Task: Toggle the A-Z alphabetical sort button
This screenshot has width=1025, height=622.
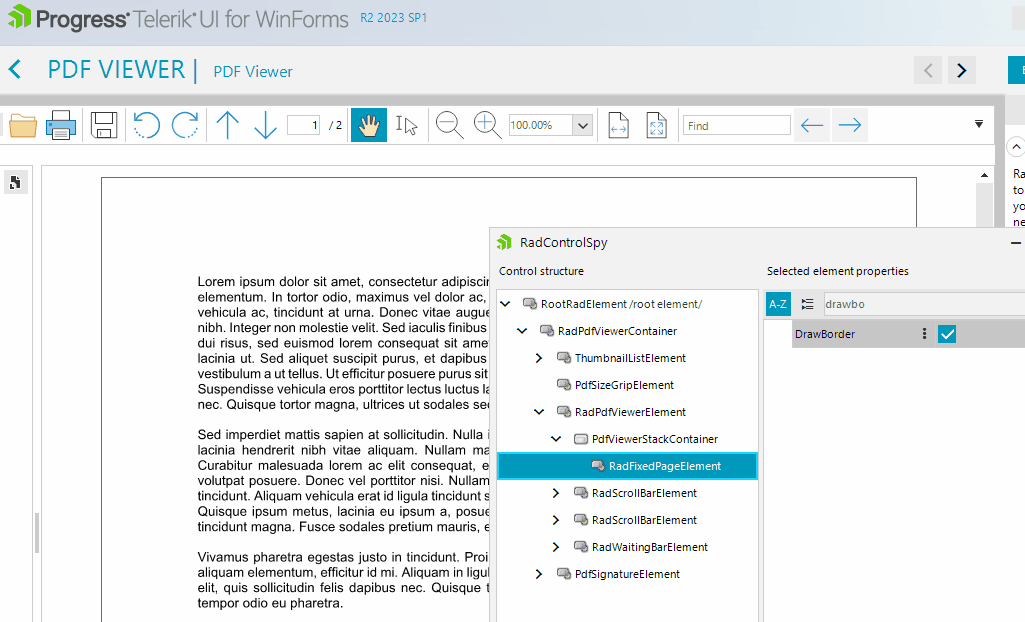Action: (778, 304)
